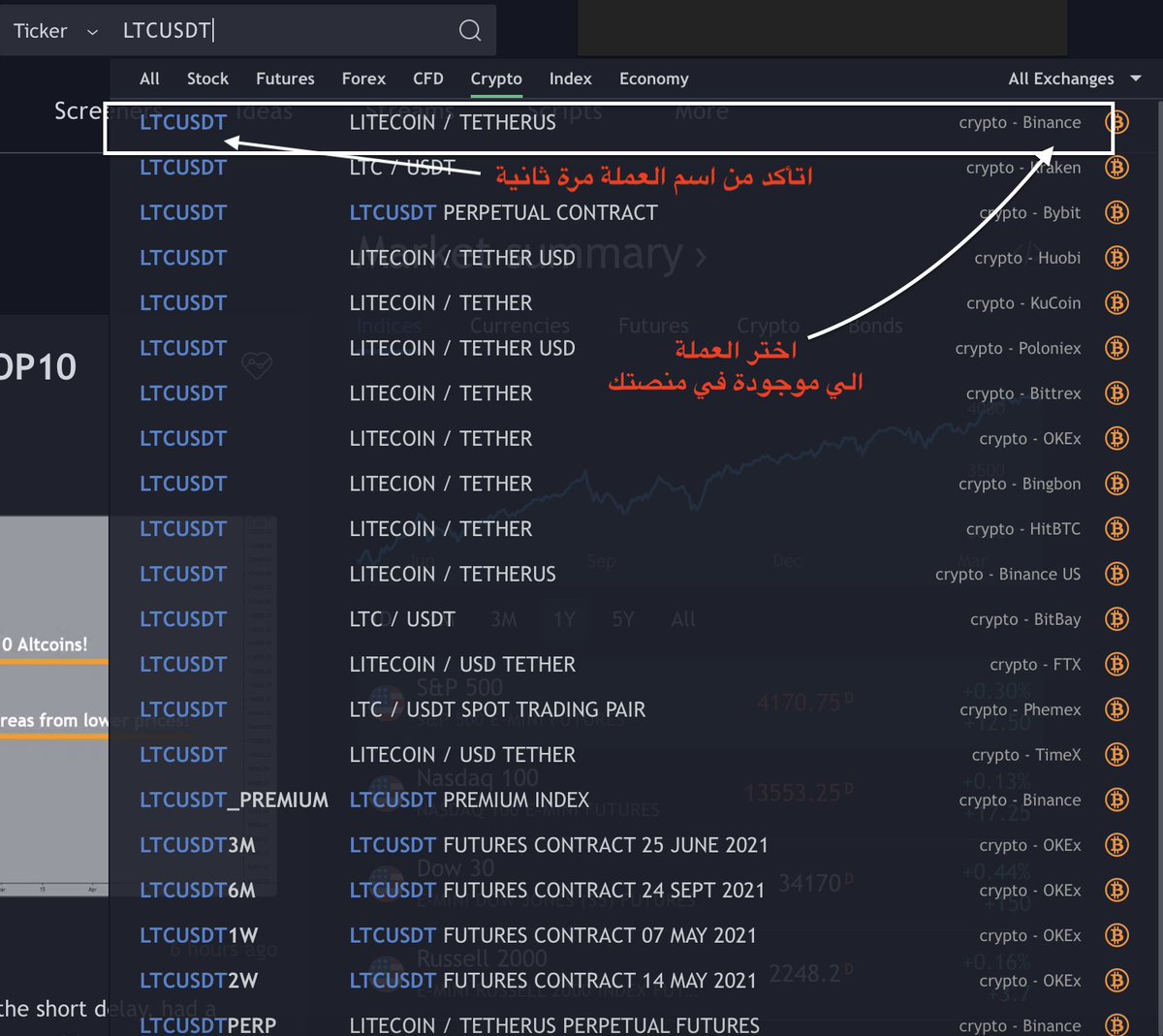Select the LTCUSDTPERP perpetual futures symbol

tap(207, 1025)
